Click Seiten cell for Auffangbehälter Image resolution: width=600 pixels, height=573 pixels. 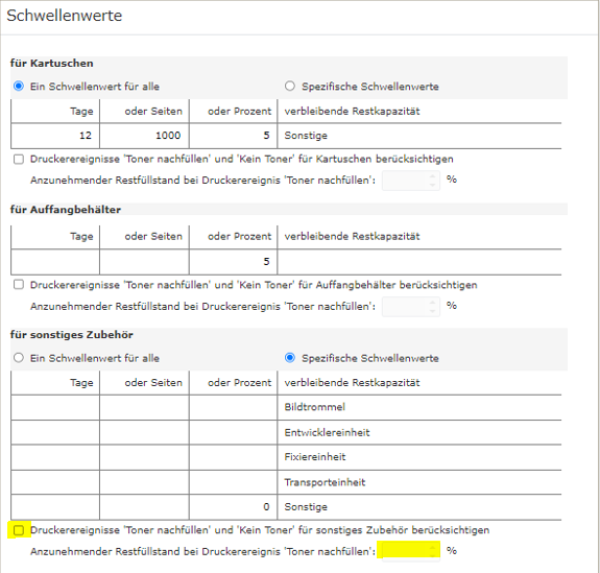[x=144, y=261]
